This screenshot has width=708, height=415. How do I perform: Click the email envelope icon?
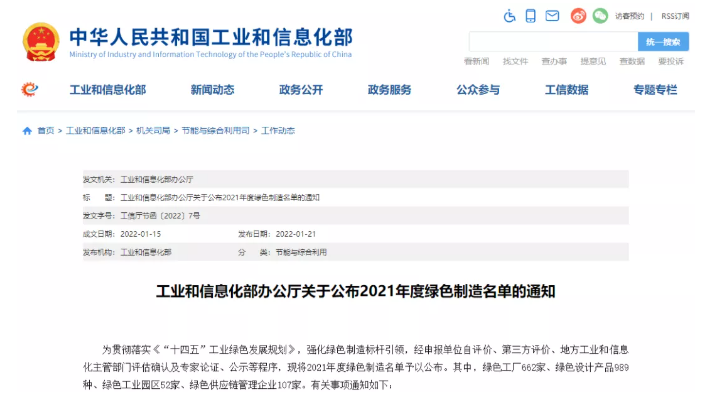click(552, 16)
